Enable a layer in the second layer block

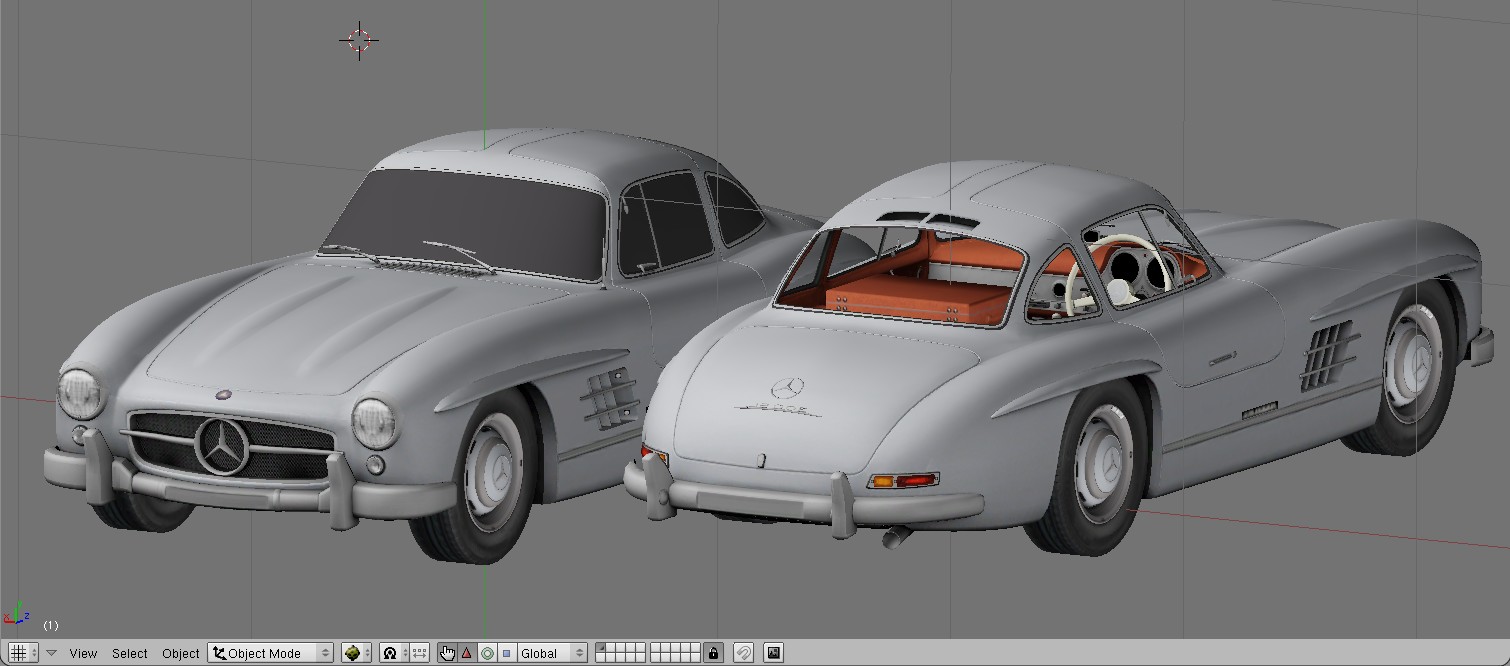[x=657, y=649]
